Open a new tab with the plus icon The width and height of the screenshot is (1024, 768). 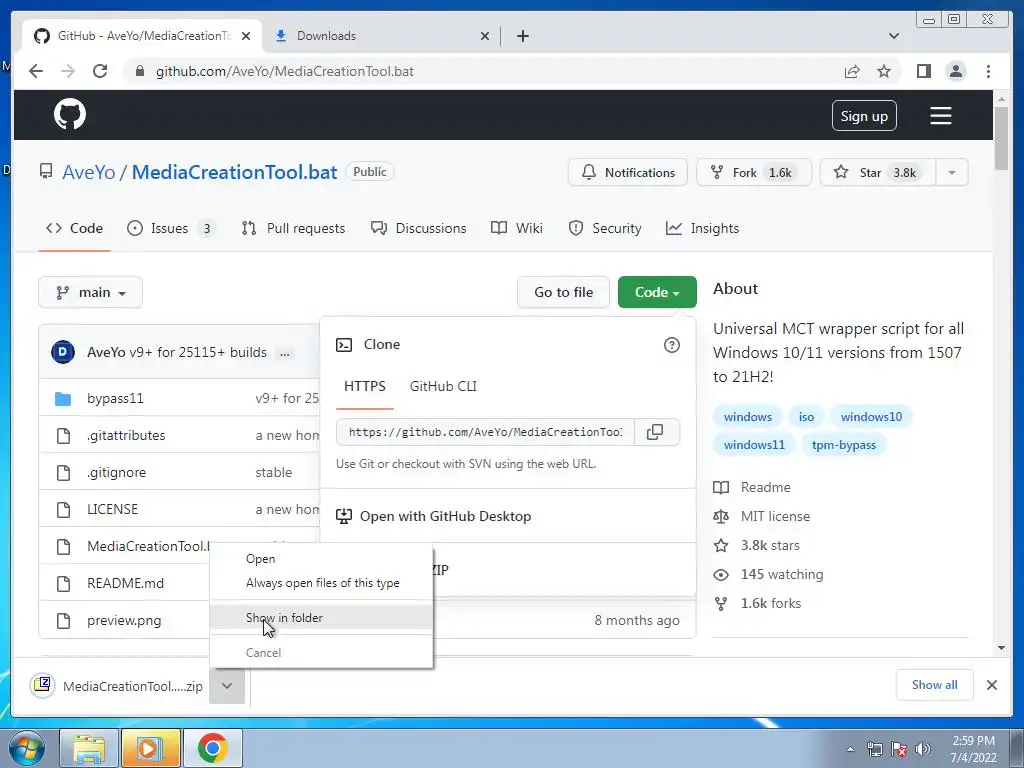522,36
